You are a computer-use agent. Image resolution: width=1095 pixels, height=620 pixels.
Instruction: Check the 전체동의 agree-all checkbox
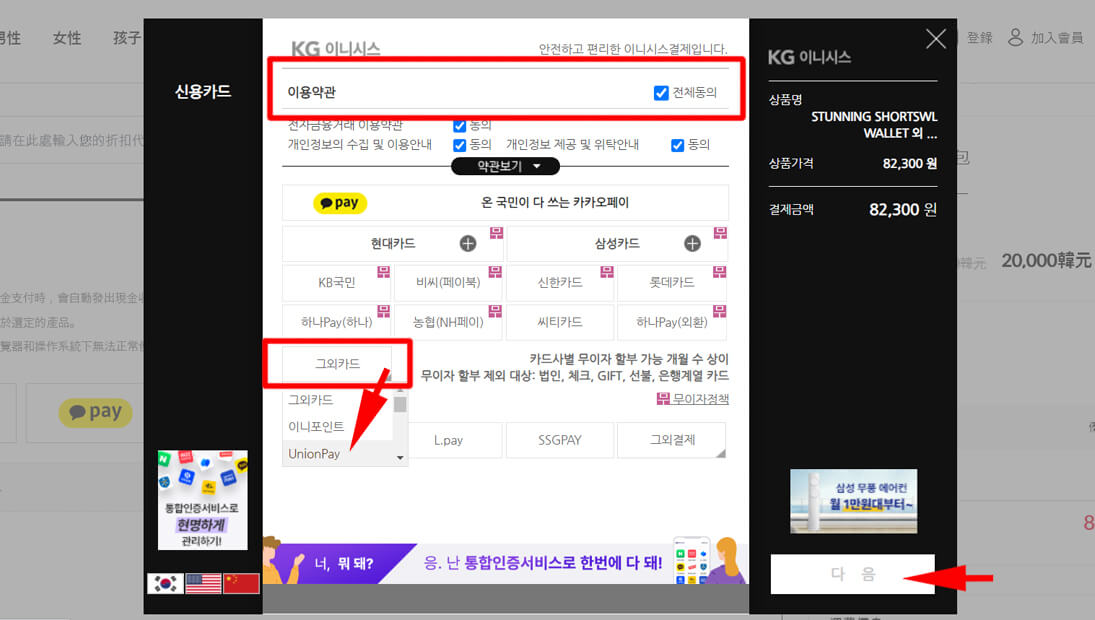point(661,93)
